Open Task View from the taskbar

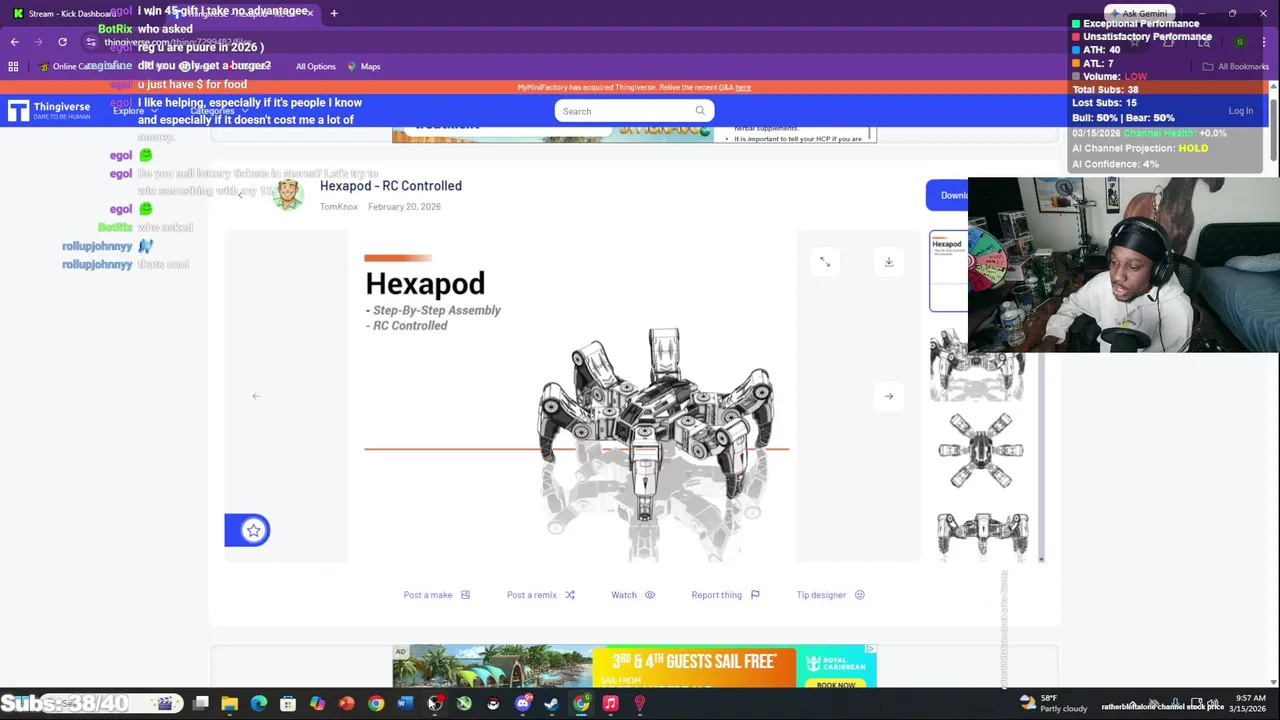pyautogui.click(x=201, y=704)
